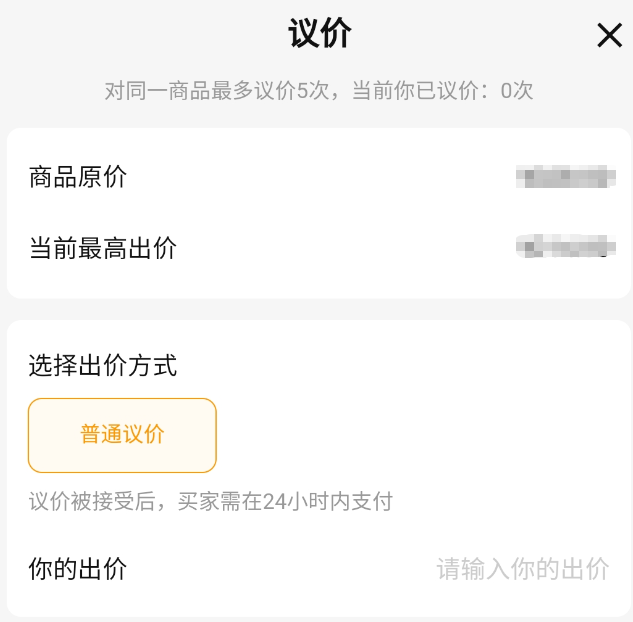
Task: Click the 议价 dialog title
Action: point(319,34)
